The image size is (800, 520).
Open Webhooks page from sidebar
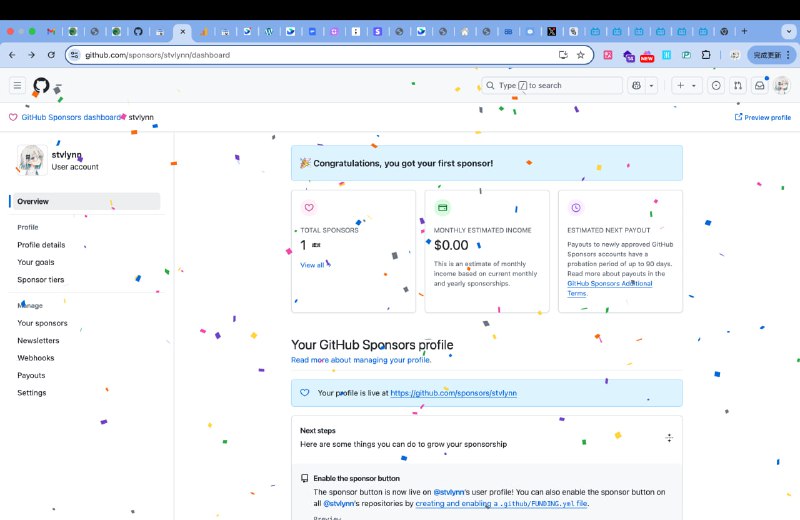coord(35,358)
